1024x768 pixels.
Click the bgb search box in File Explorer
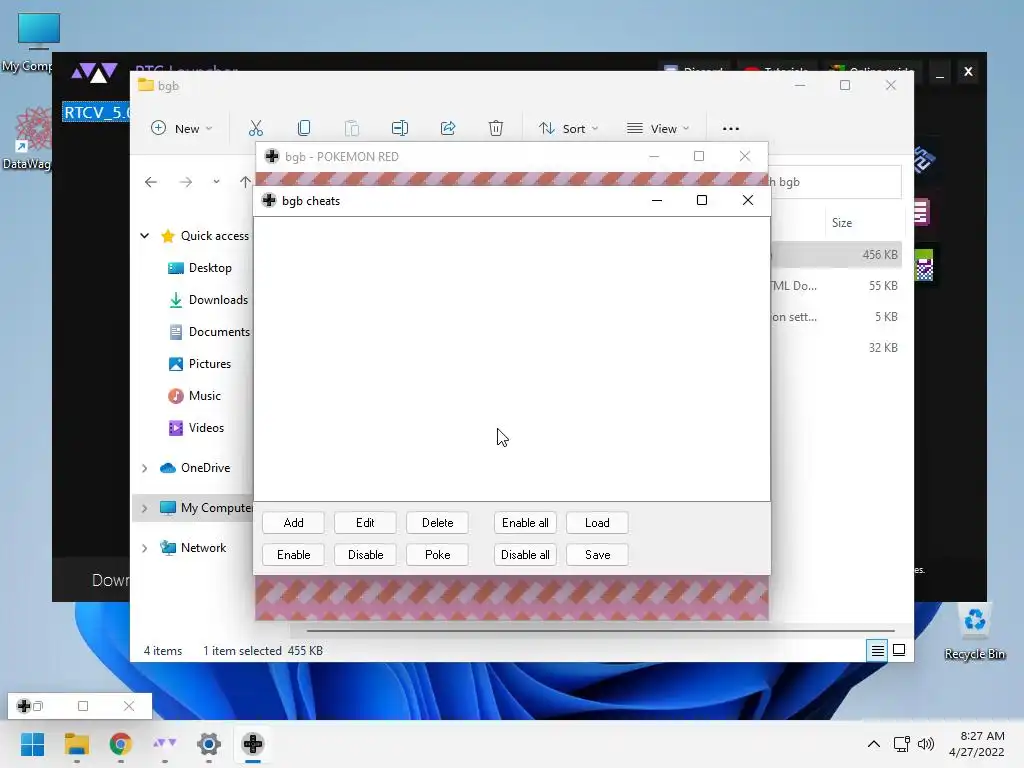point(835,182)
